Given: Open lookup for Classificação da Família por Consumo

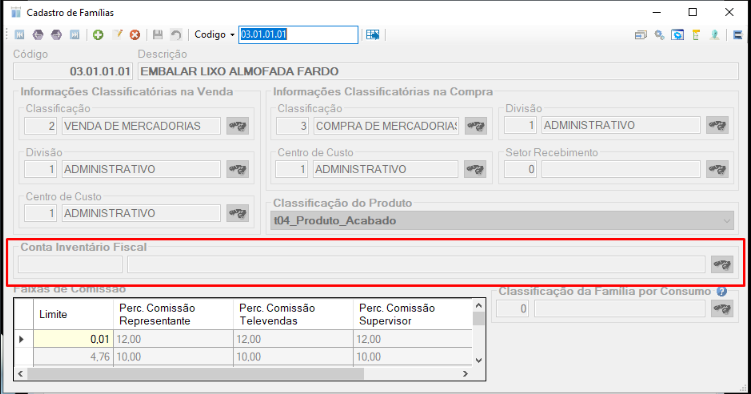Looking at the screenshot, I should pos(722,309).
